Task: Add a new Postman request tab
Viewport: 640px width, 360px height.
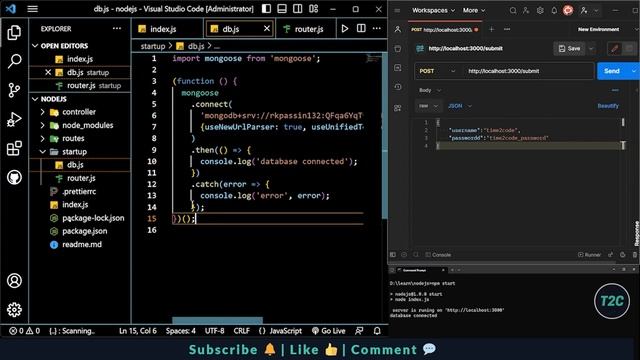Action: tap(491, 29)
